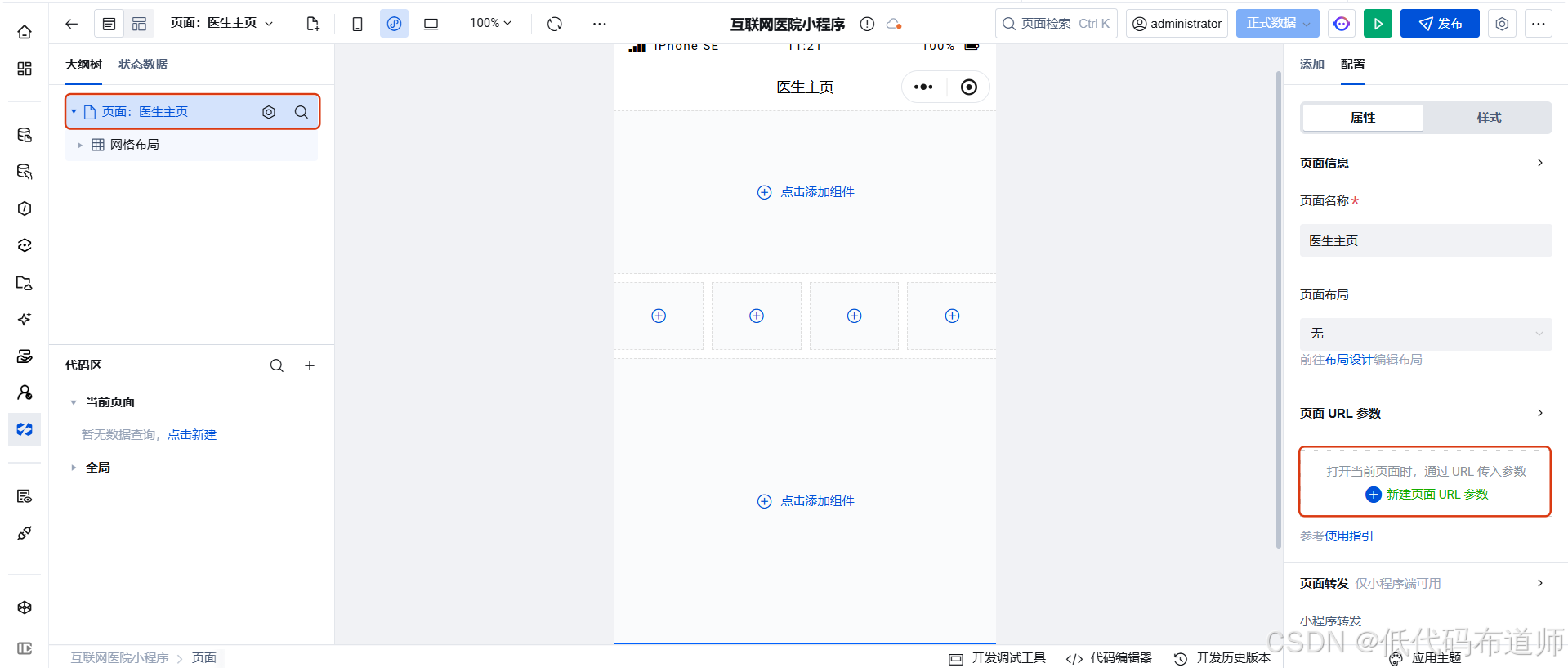1568x668 pixels.
Task: Click the green preview play button
Action: [1378, 24]
